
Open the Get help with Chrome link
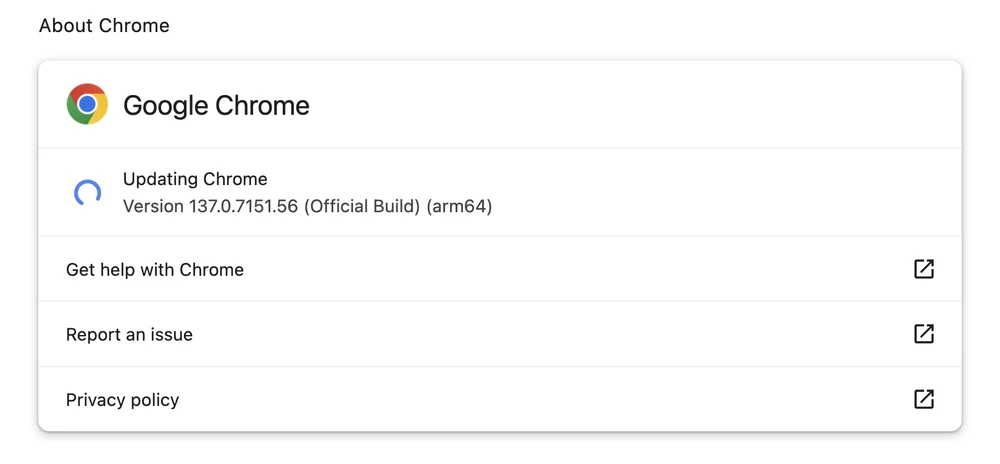click(x=155, y=270)
